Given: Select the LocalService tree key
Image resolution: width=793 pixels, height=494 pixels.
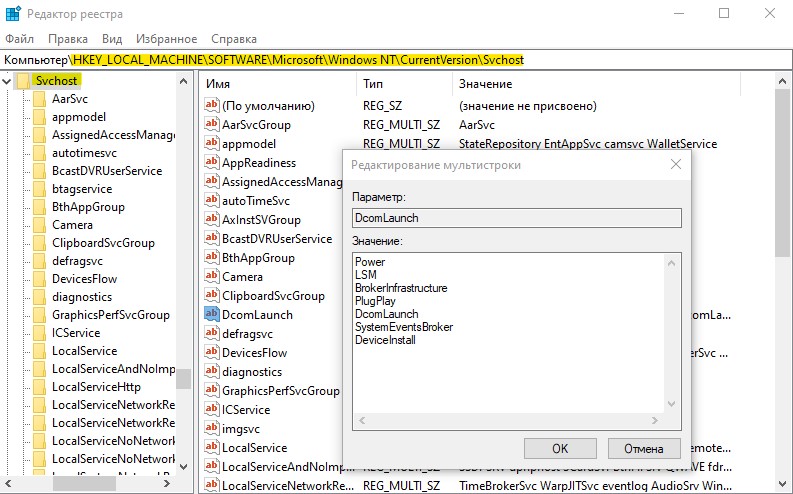Looking at the screenshot, I should (84, 351).
